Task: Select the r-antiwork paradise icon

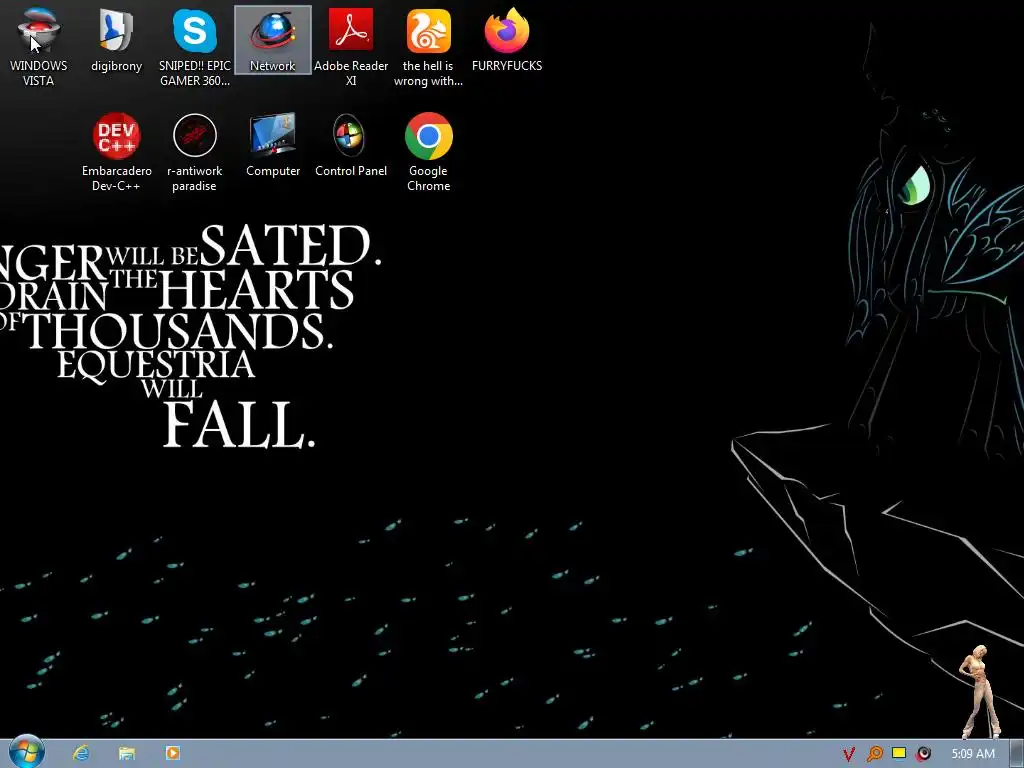Action: click(x=195, y=152)
